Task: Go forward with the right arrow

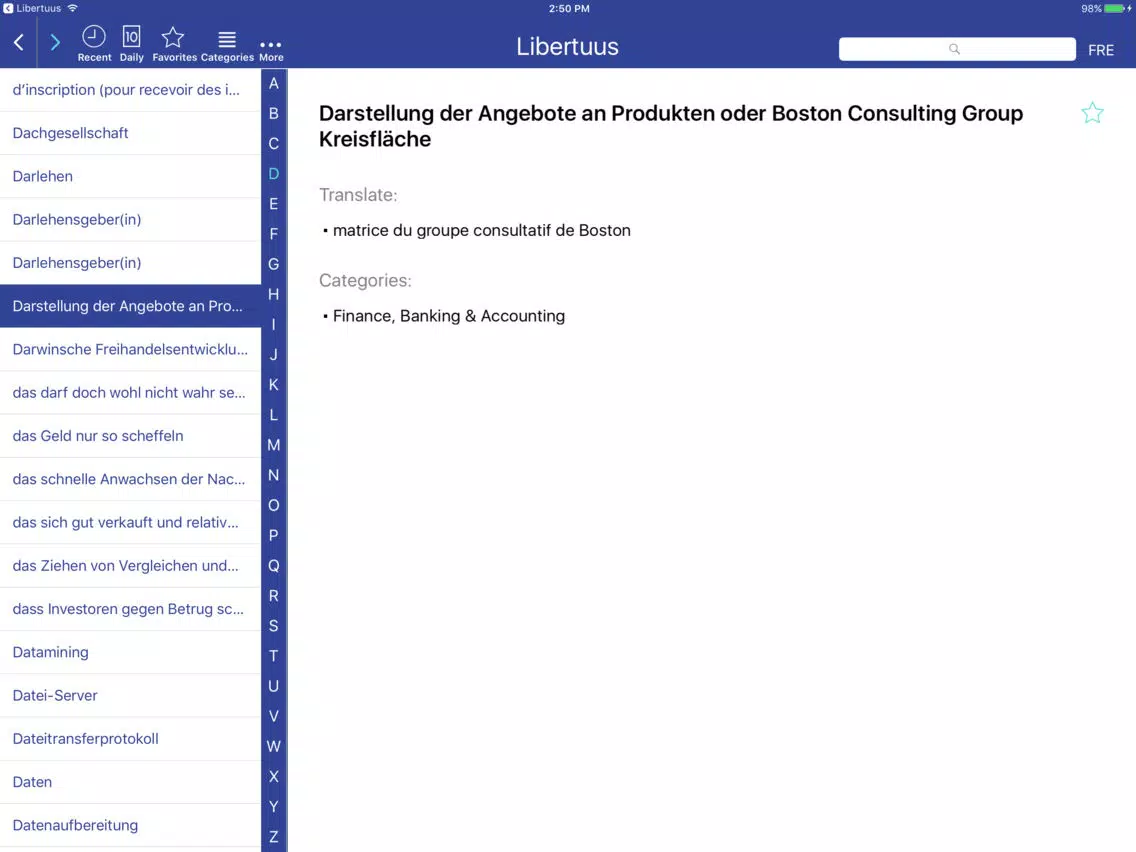Action: click(x=55, y=43)
